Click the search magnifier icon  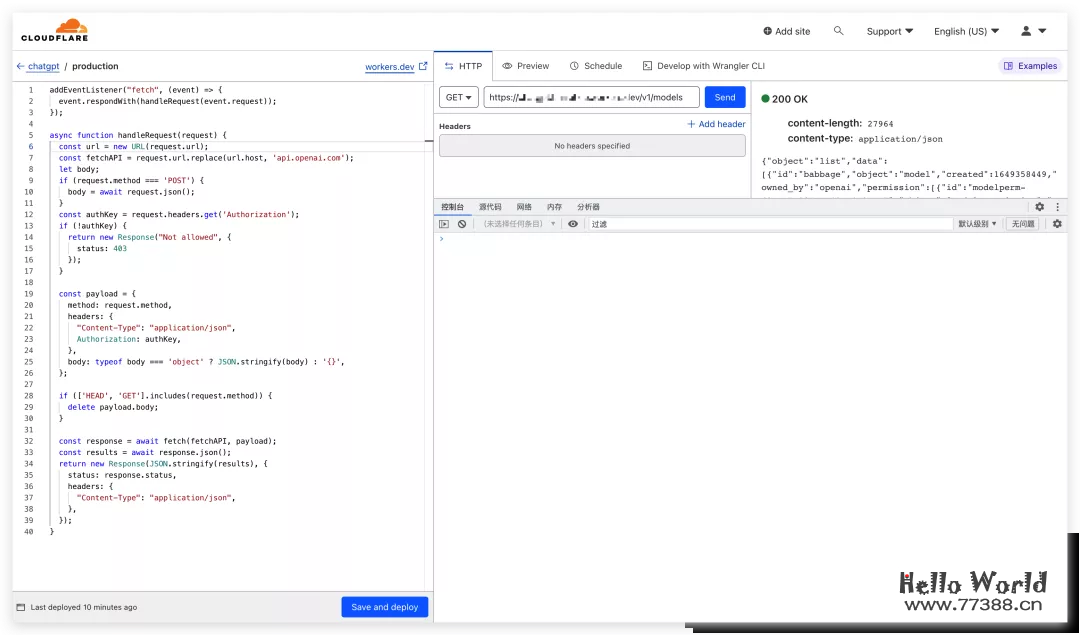point(839,31)
